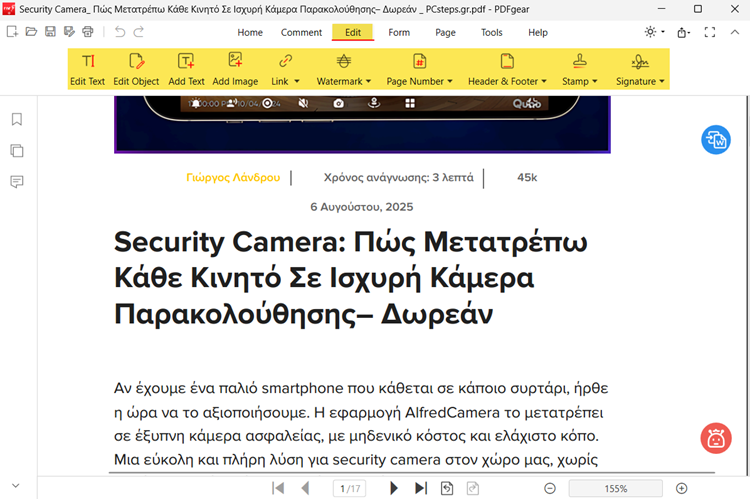Click the go back to previous view icon

pos(447,488)
